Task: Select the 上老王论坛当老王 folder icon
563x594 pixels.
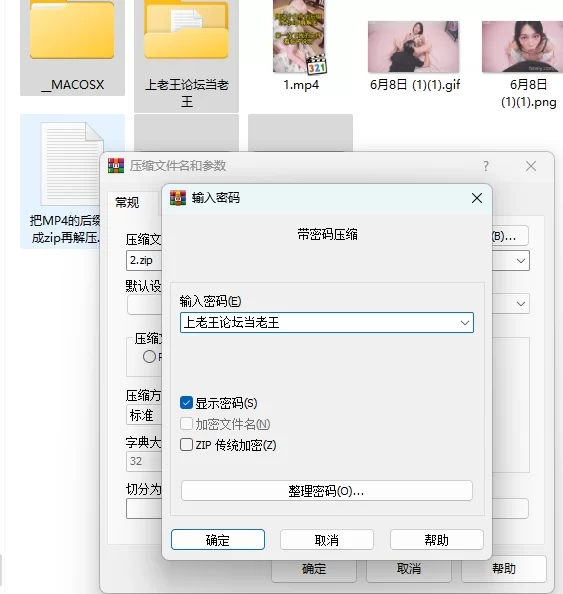Action: tap(186, 30)
